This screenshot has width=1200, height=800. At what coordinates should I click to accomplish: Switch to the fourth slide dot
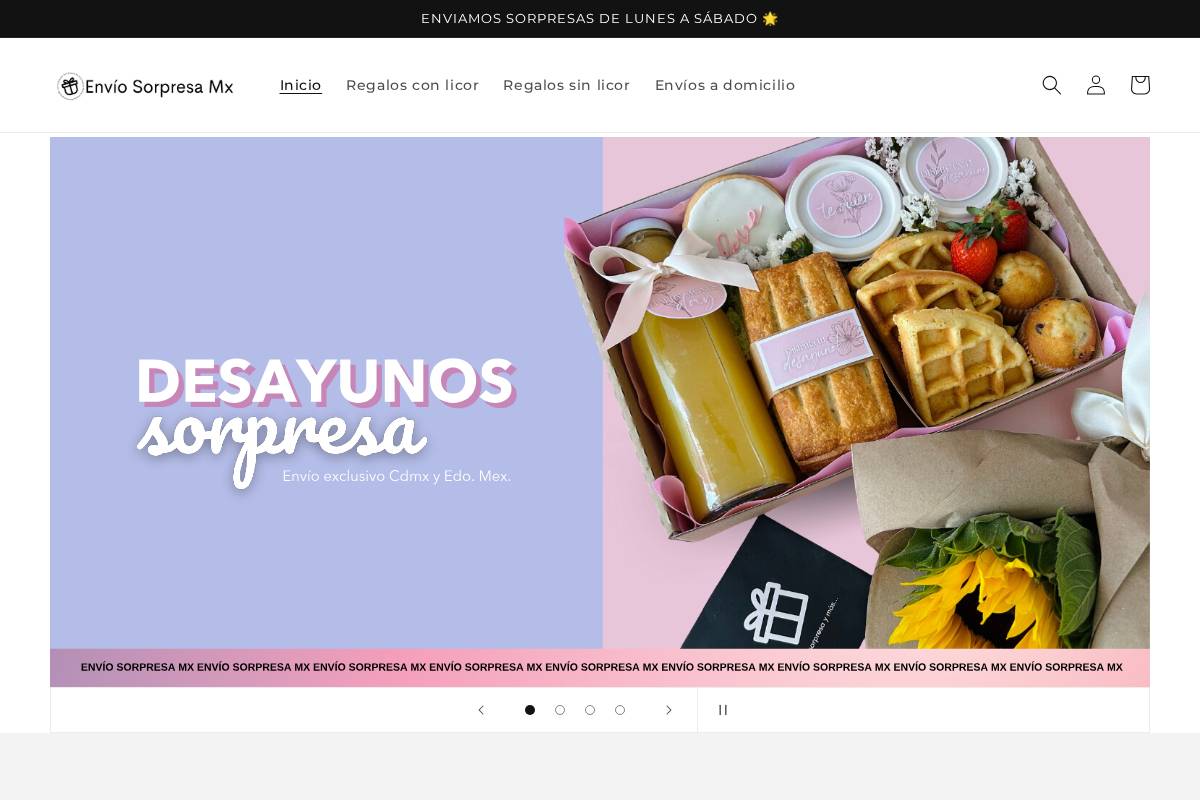(x=620, y=710)
